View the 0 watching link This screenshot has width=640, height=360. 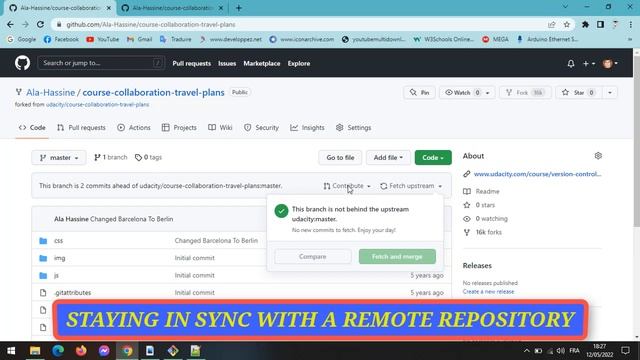click(x=491, y=219)
